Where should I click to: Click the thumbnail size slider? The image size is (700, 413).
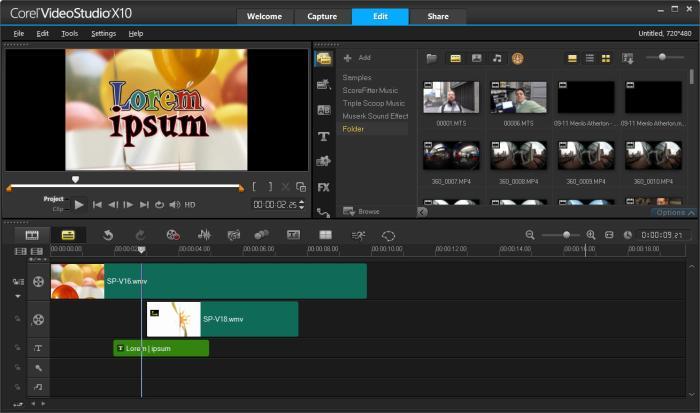click(x=662, y=58)
